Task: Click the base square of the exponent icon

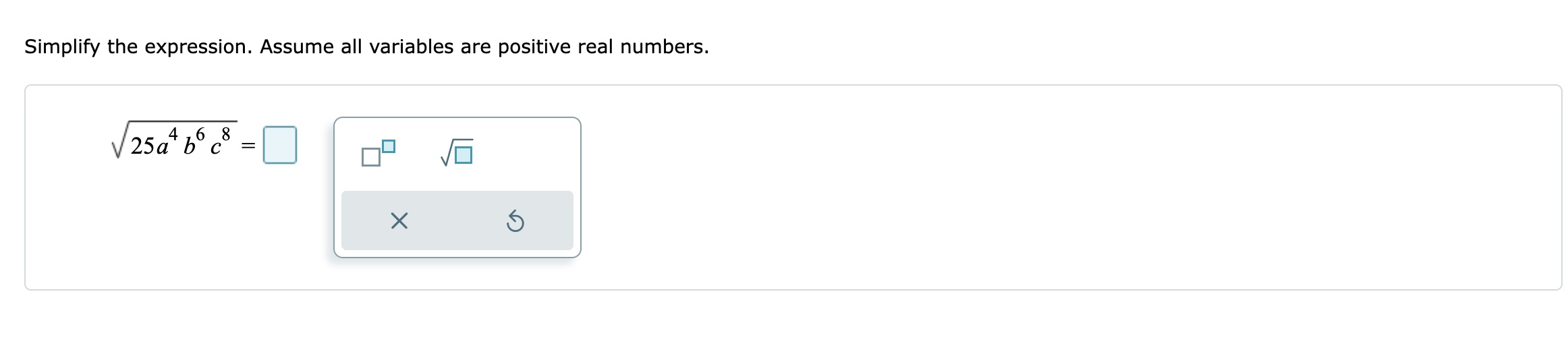Action: click(370, 158)
